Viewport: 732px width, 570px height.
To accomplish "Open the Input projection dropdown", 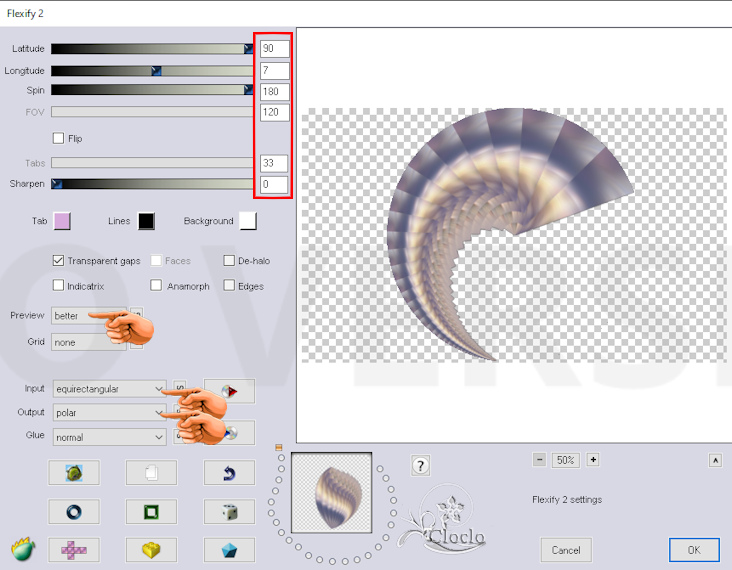I will (x=109, y=388).
